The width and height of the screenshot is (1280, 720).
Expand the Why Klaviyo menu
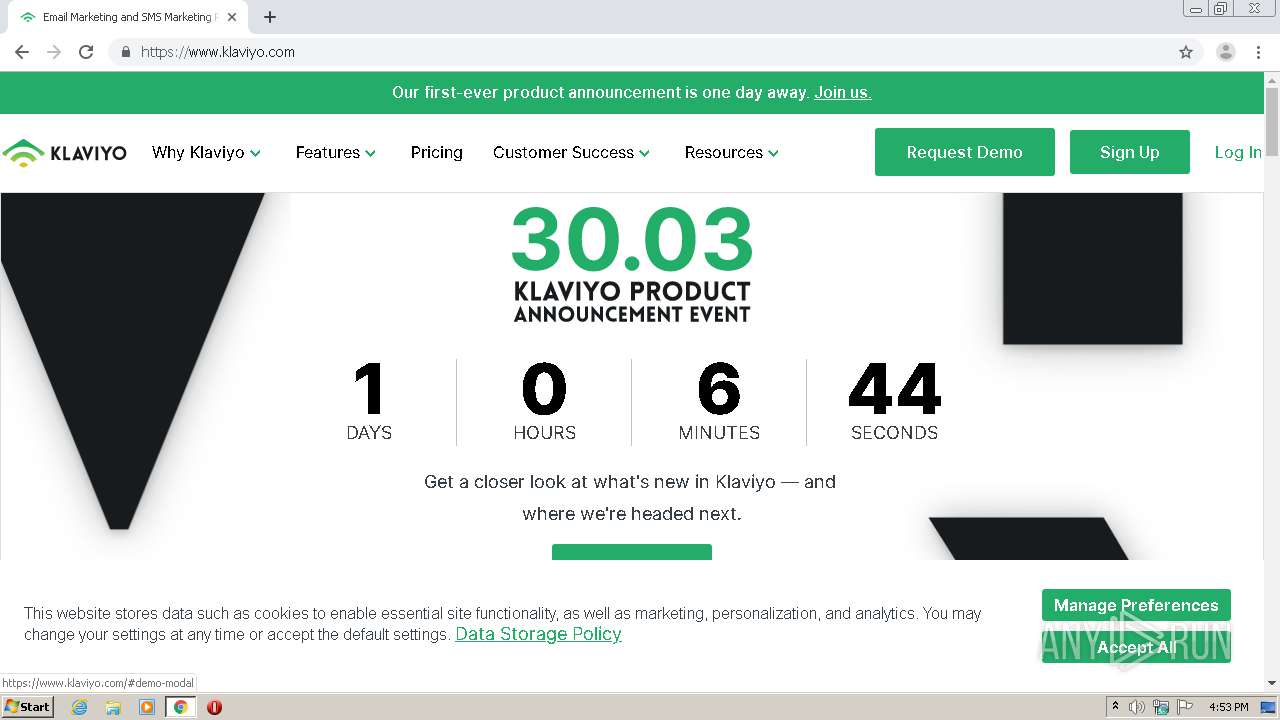(206, 153)
